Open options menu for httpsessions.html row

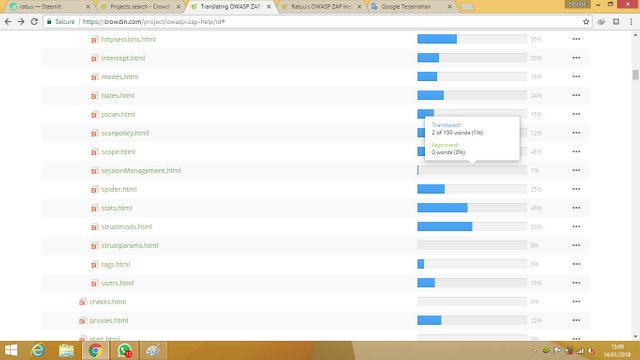click(x=576, y=39)
